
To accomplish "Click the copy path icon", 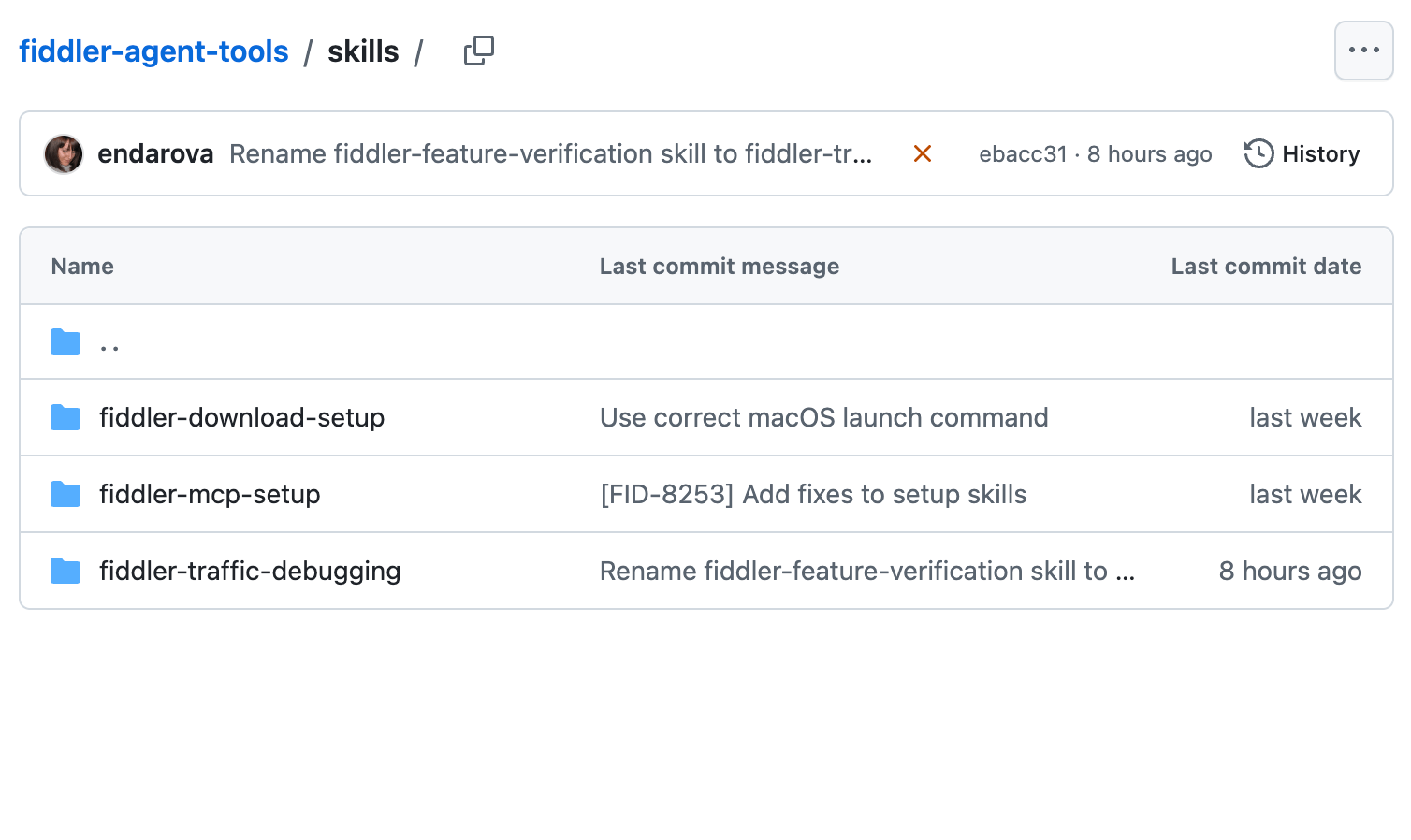I will 478,51.
